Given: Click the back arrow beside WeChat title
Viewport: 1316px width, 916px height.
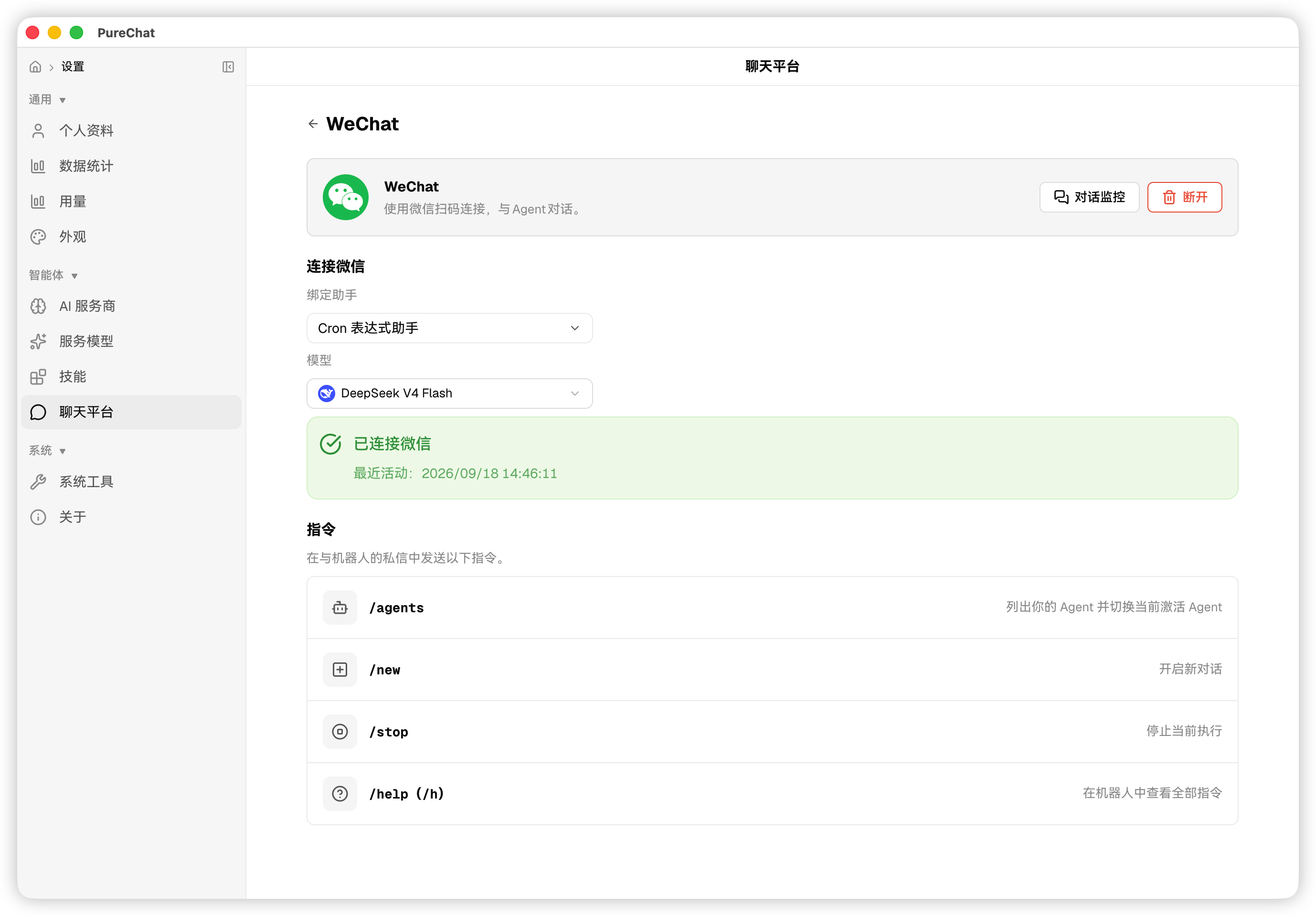Looking at the screenshot, I should tap(313, 124).
